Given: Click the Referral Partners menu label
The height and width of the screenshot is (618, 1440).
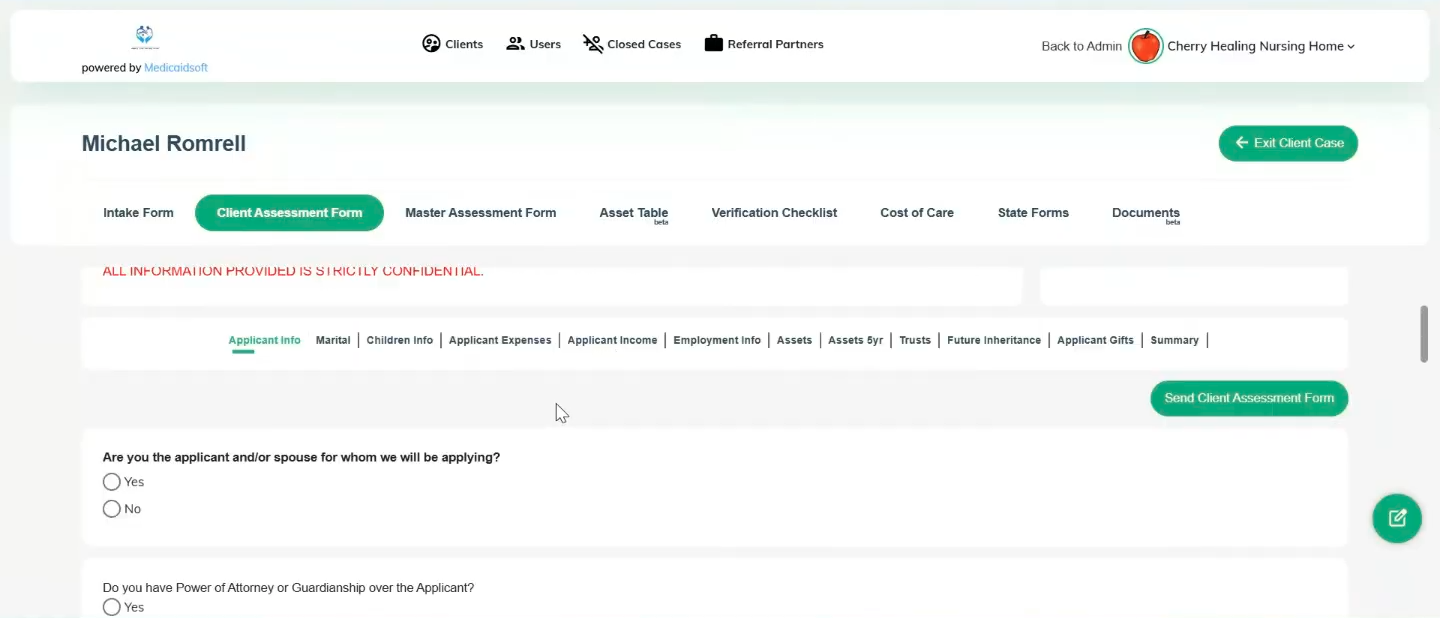Looking at the screenshot, I should point(775,44).
